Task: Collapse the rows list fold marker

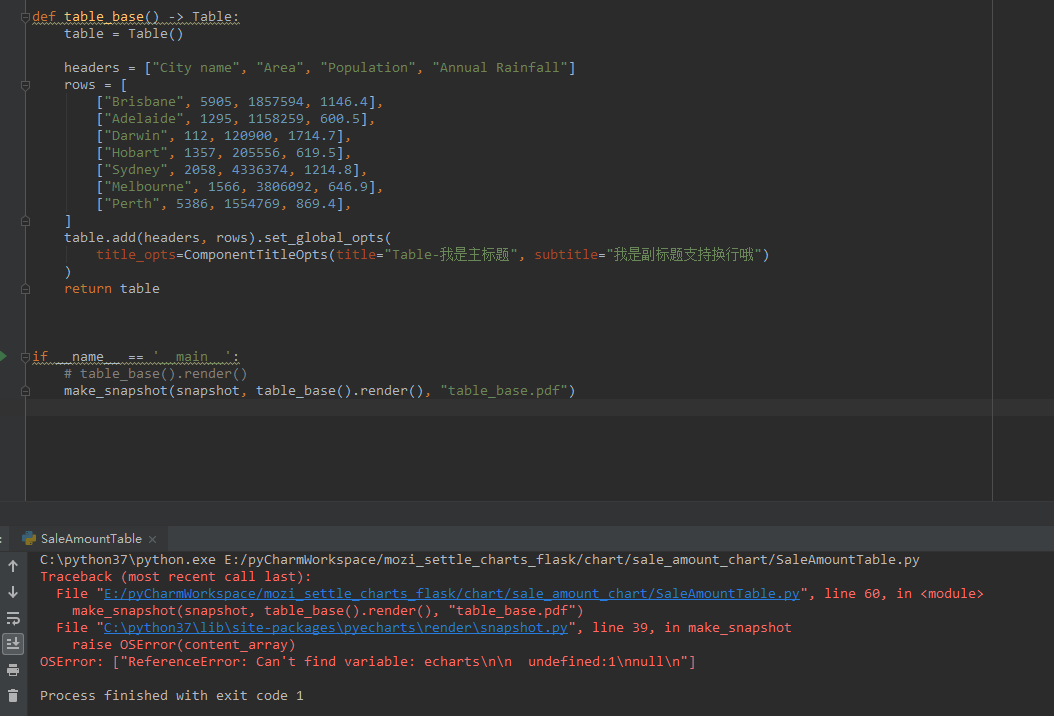Action: [x=25, y=85]
